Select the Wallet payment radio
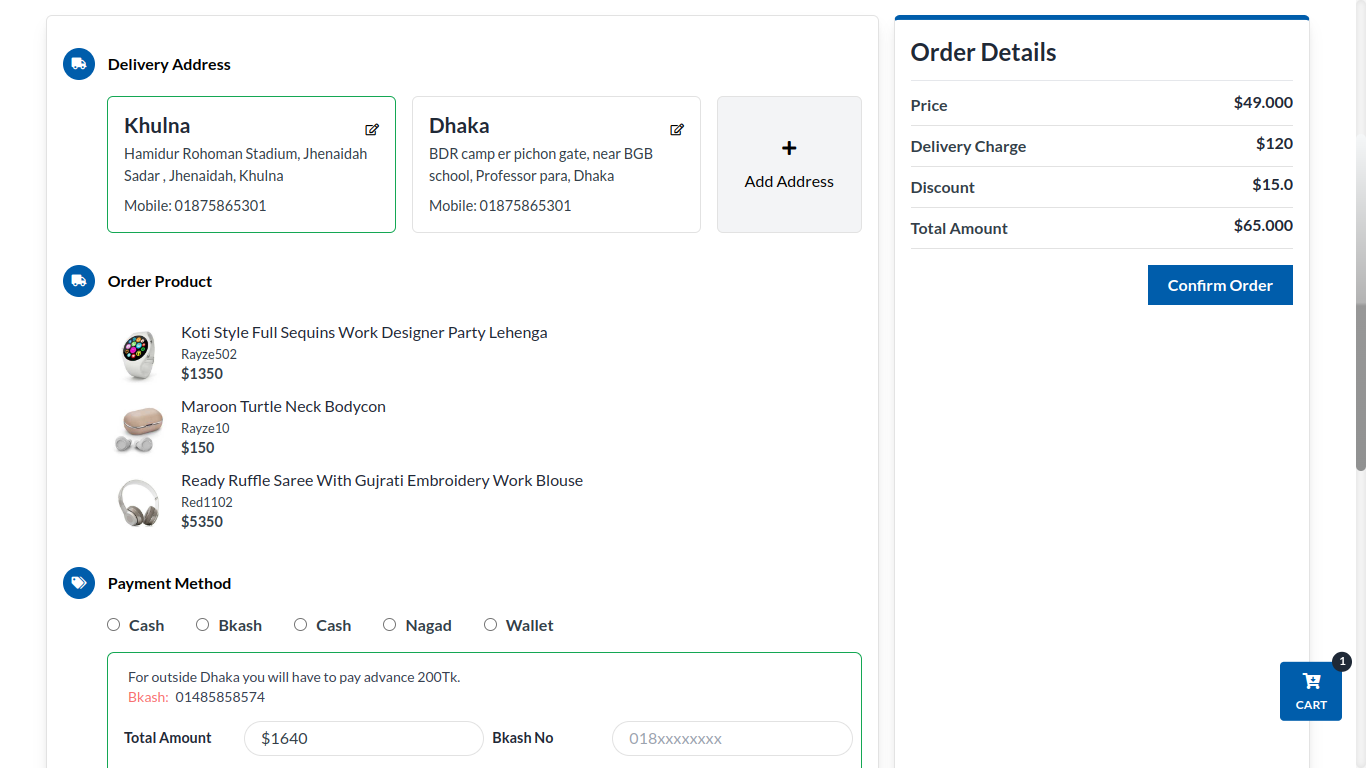The width and height of the screenshot is (1366, 768). [x=490, y=625]
